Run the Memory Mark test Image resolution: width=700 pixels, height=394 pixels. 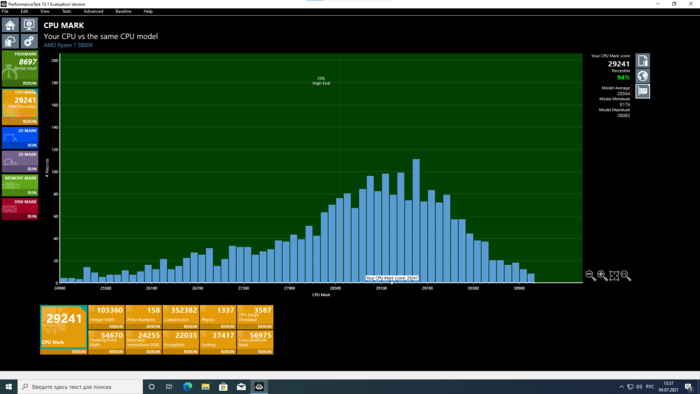click(x=32, y=192)
